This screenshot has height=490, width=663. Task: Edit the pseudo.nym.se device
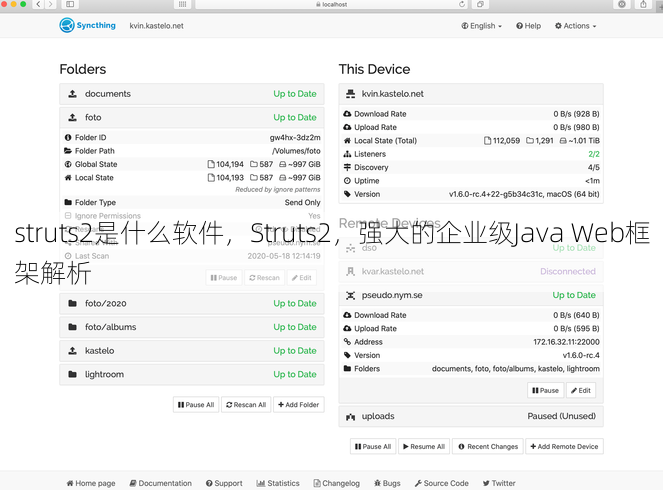[581, 390]
